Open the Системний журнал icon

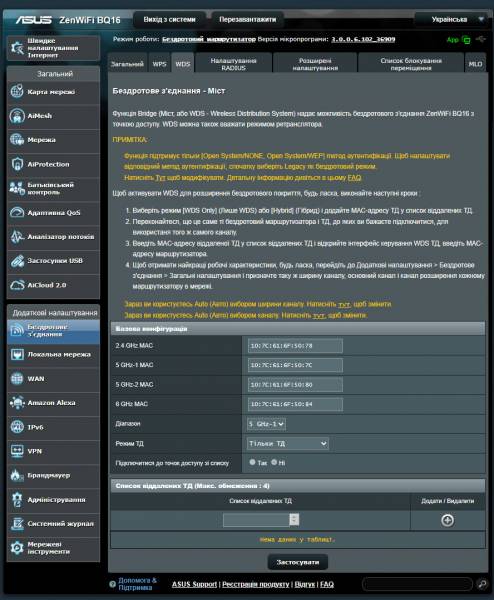tap(17, 523)
